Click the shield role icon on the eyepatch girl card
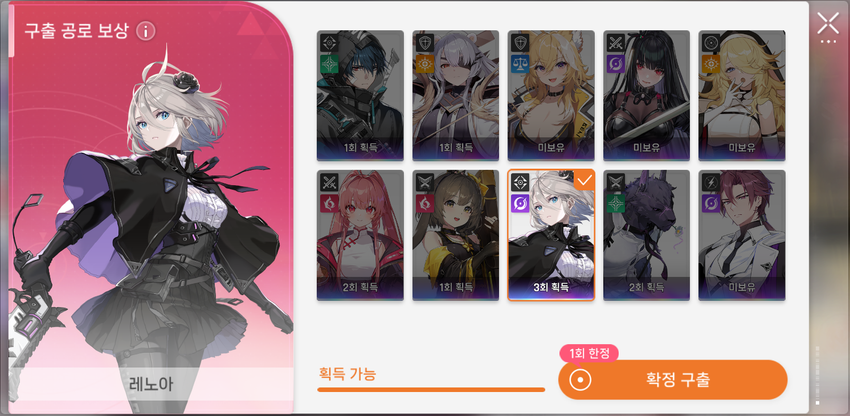Viewport: 850px width, 416px height. [x=424, y=43]
